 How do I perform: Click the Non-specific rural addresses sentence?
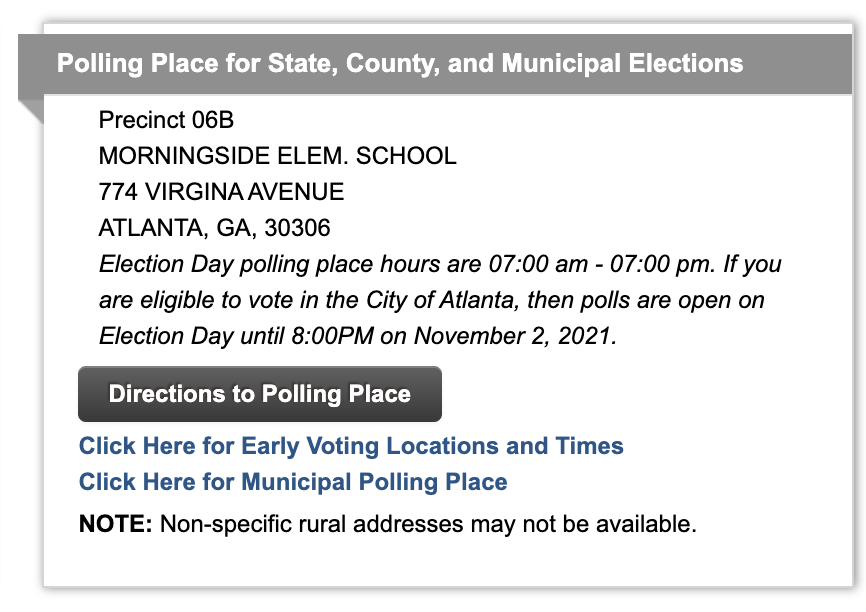[428, 524]
